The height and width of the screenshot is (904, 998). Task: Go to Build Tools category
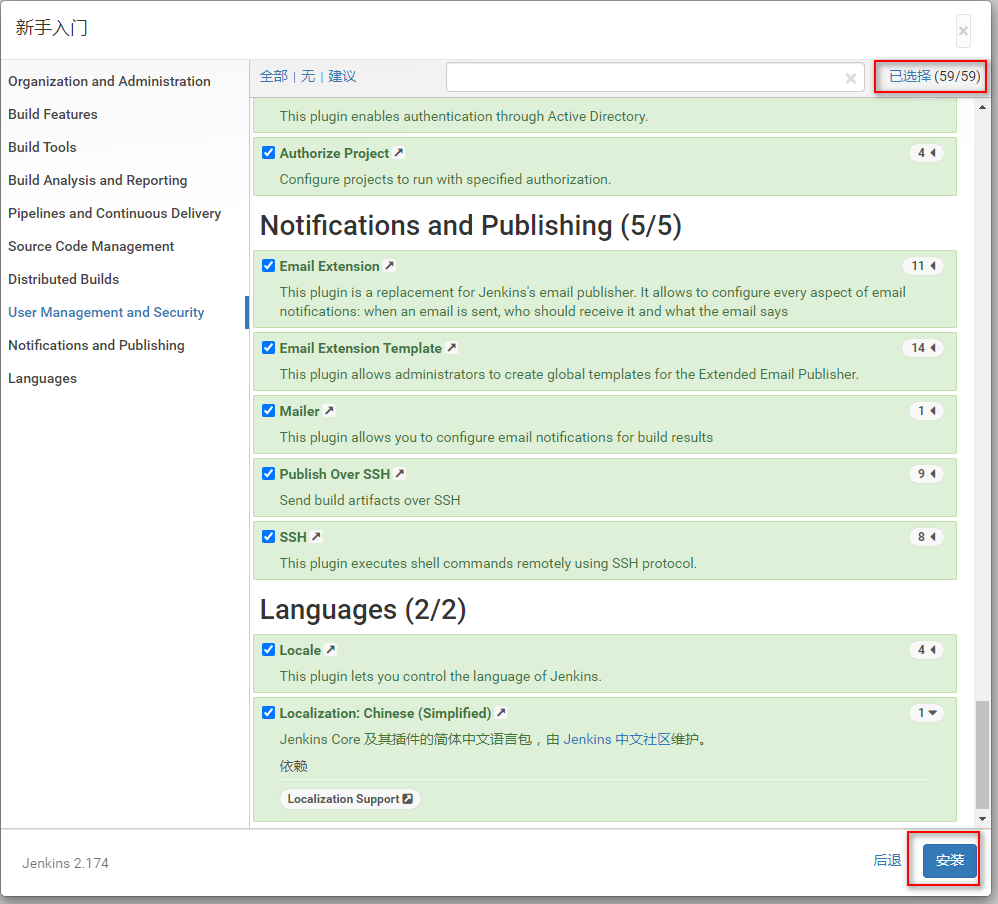[42, 147]
